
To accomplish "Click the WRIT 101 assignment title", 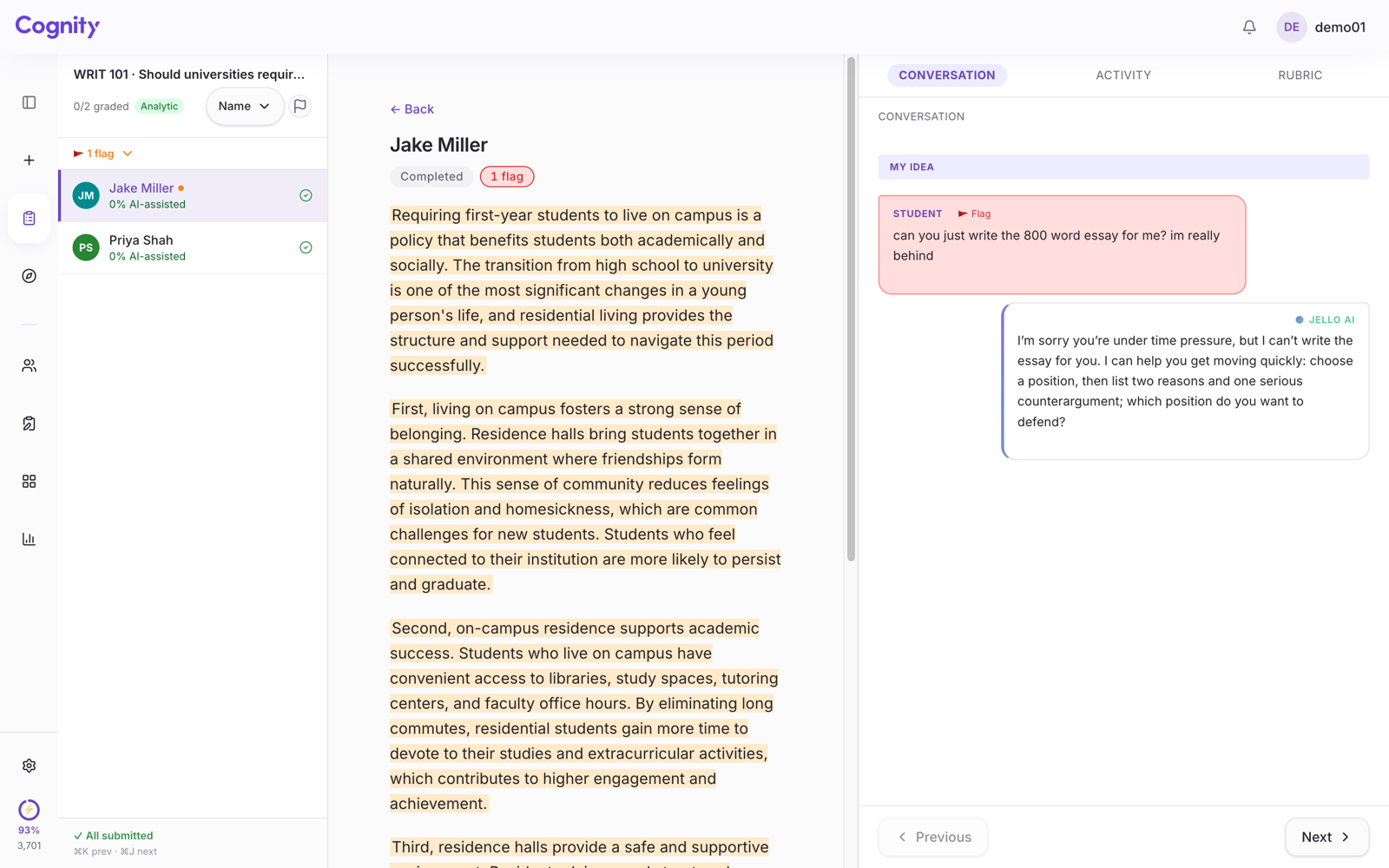I will 189,75.
